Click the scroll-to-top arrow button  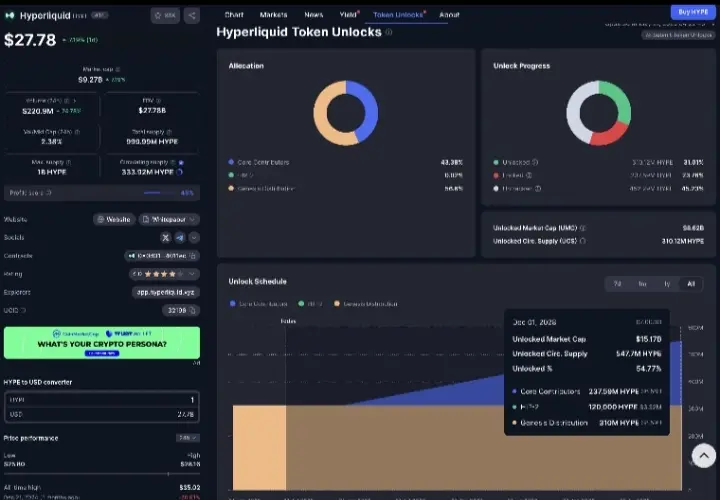(703, 455)
